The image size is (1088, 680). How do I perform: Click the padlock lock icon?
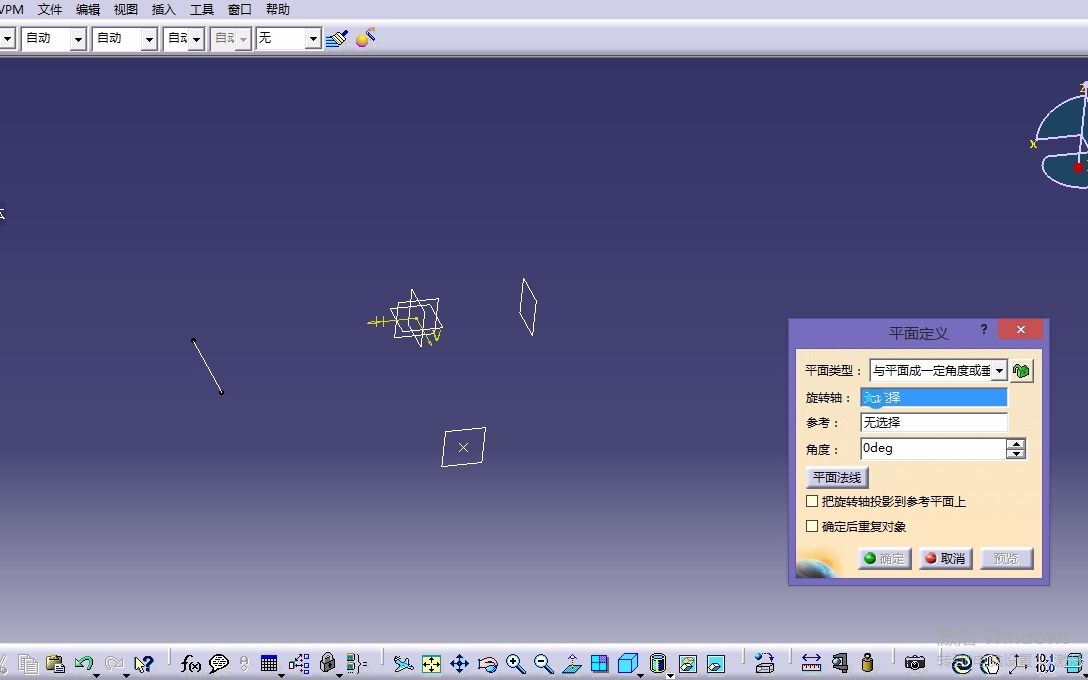tap(328, 663)
